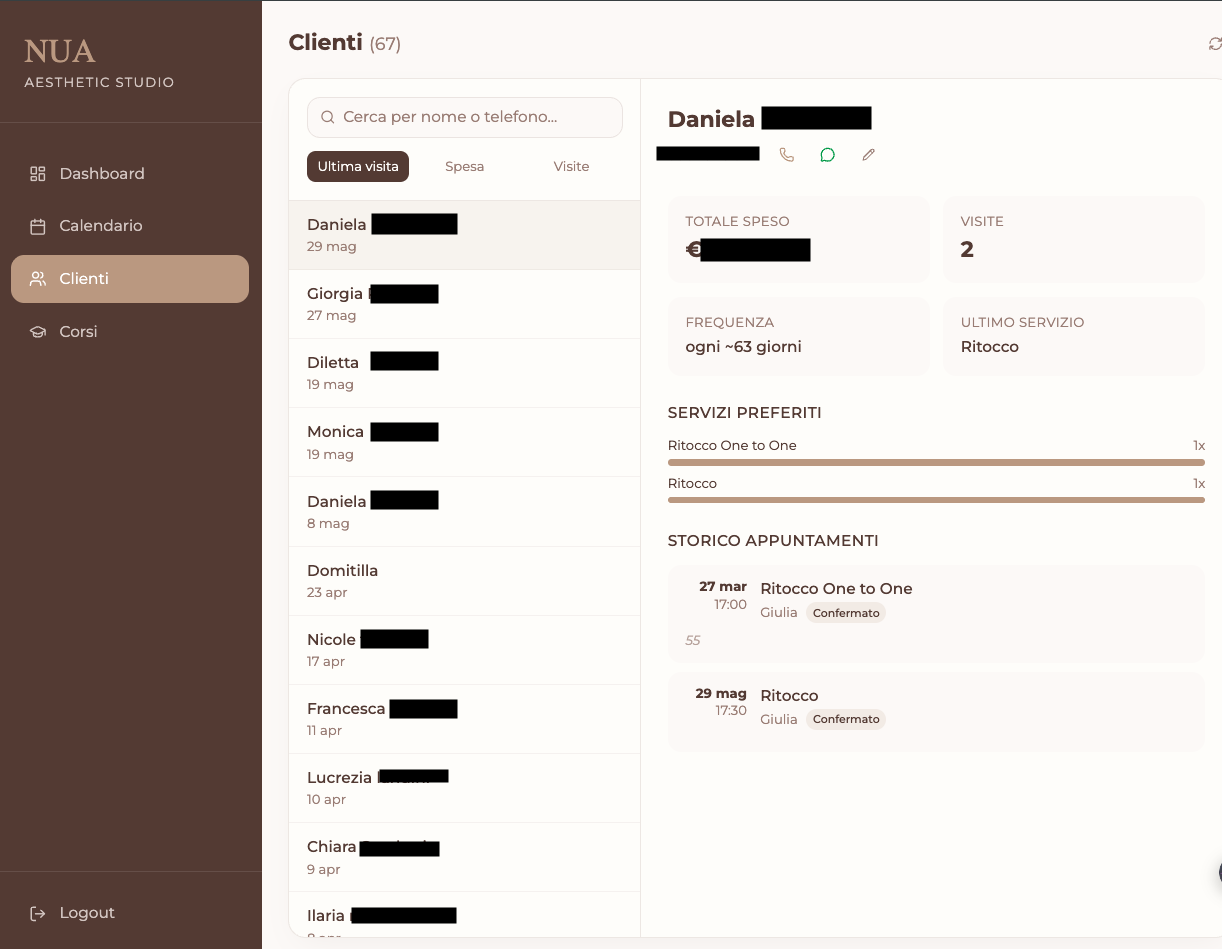Sort clients by Ultima visita
The image size is (1222, 949).
pos(357,166)
